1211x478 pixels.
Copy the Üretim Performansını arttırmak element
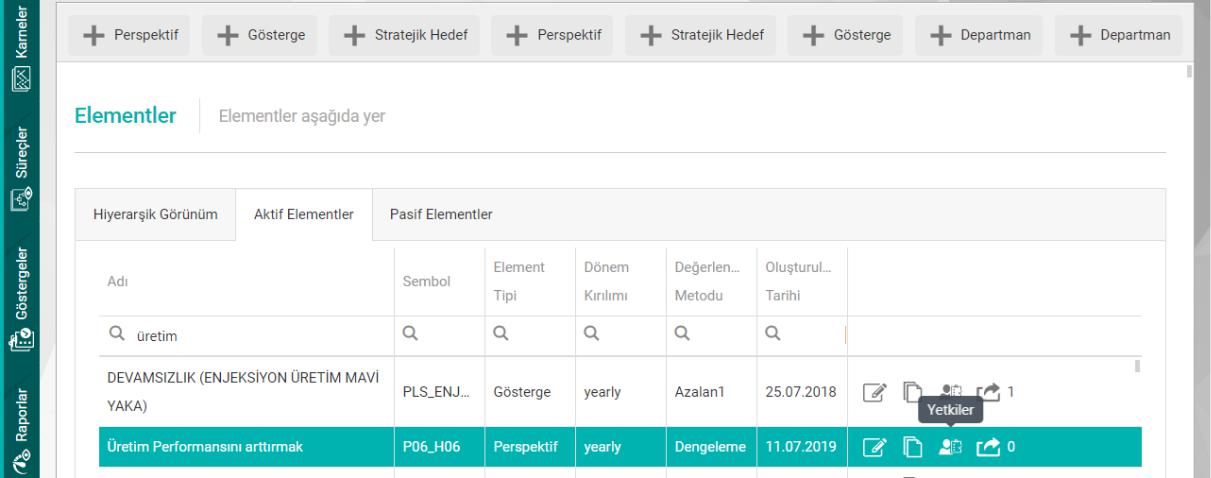[912, 446]
